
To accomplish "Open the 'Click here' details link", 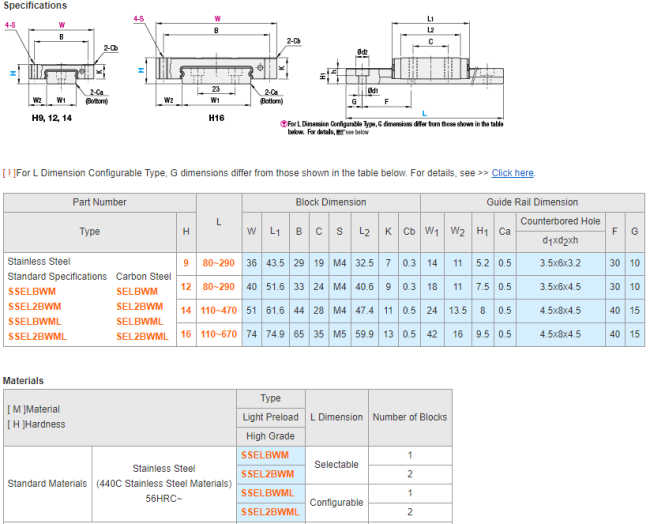I will point(512,173).
